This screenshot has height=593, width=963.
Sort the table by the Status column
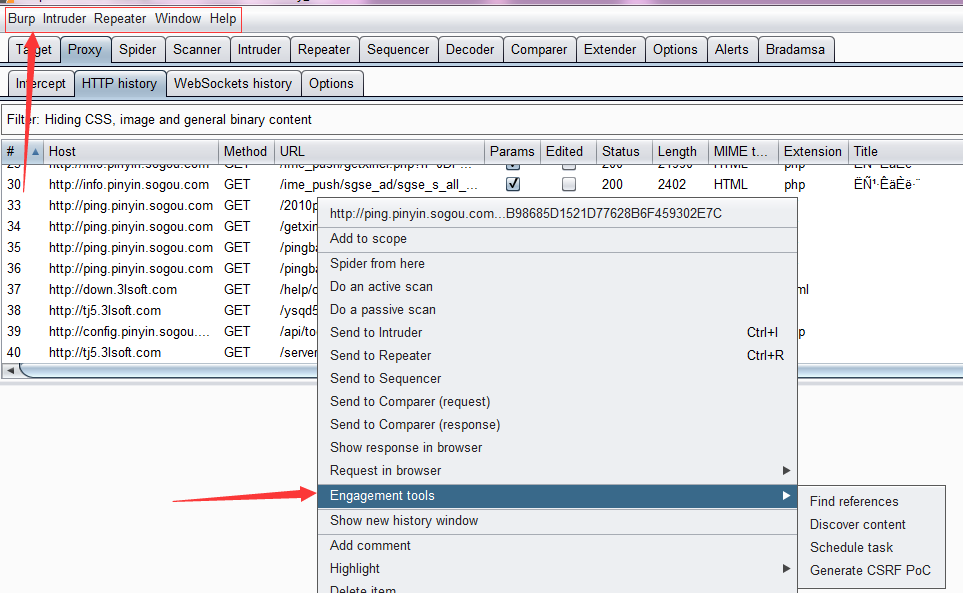click(621, 152)
